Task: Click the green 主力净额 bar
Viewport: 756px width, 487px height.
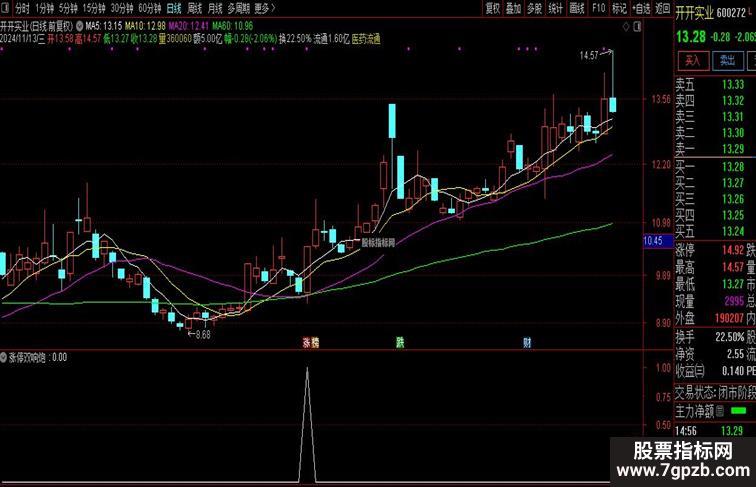Action: click(x=739, y=411)
